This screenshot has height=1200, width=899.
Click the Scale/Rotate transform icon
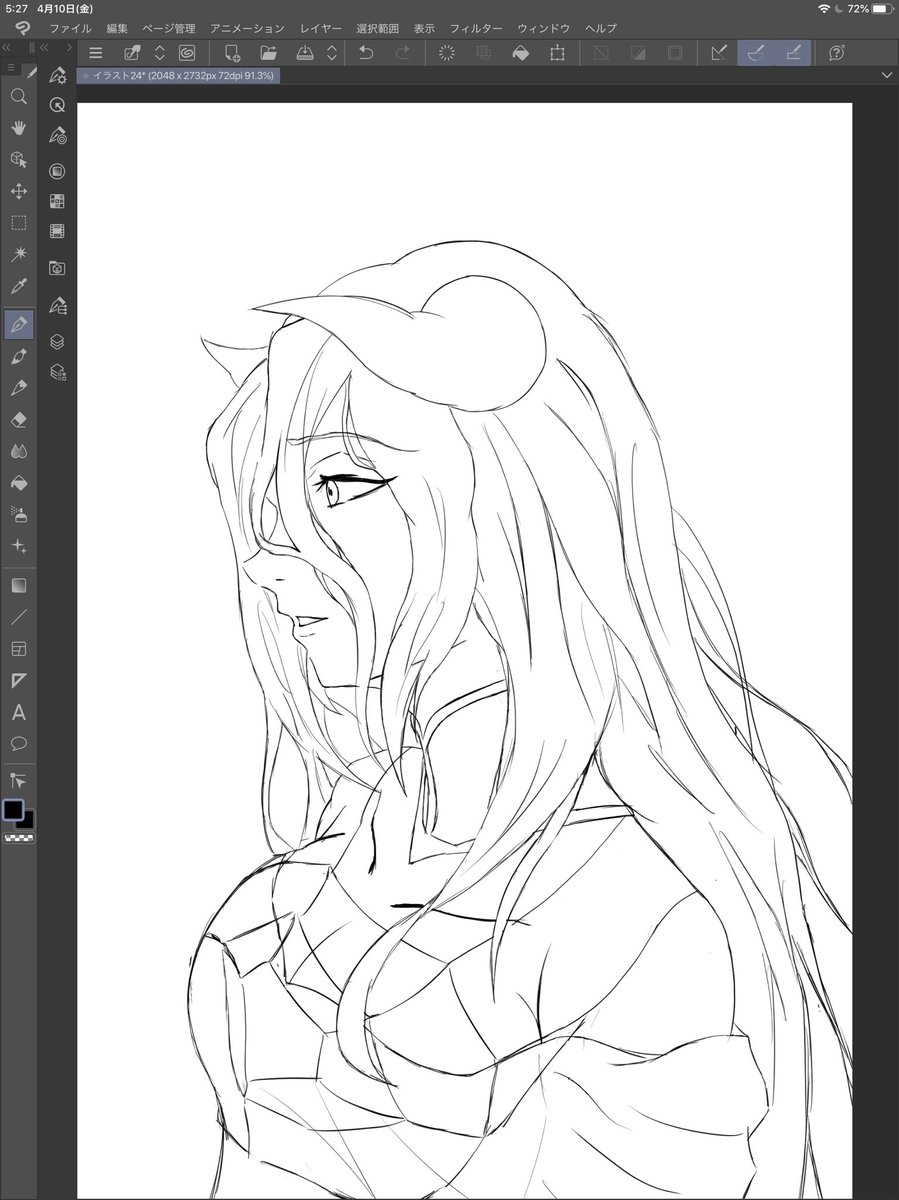[x=557, y=53]
